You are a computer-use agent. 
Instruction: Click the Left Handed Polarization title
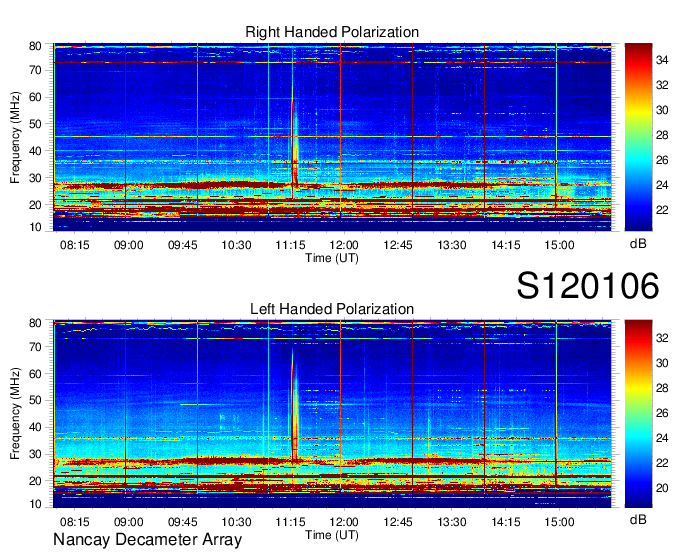[x=332, y=309]
